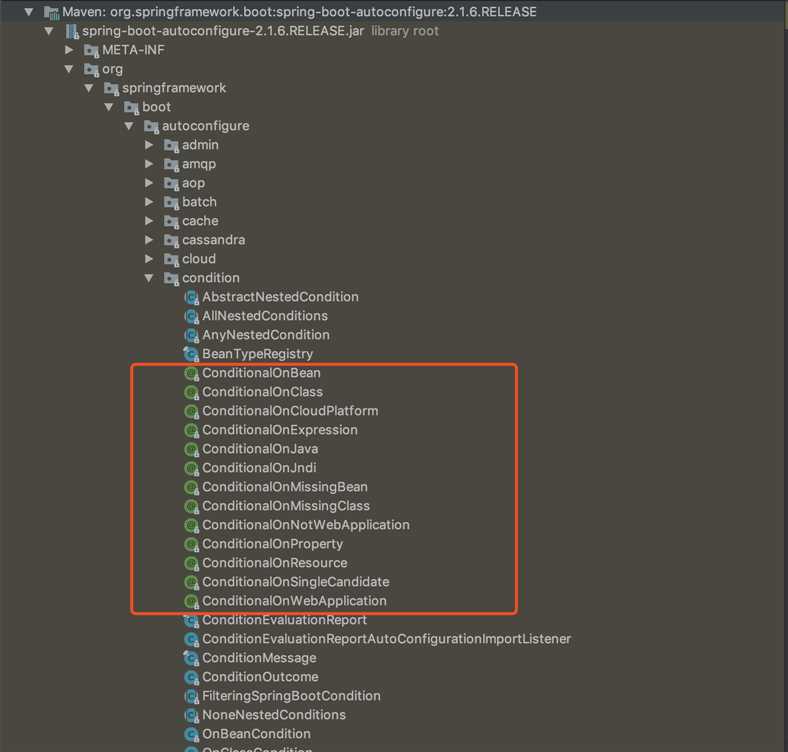788x752 pixels.
Task: Select the ConditionalOnExpression tree item label
Action: 280,430
